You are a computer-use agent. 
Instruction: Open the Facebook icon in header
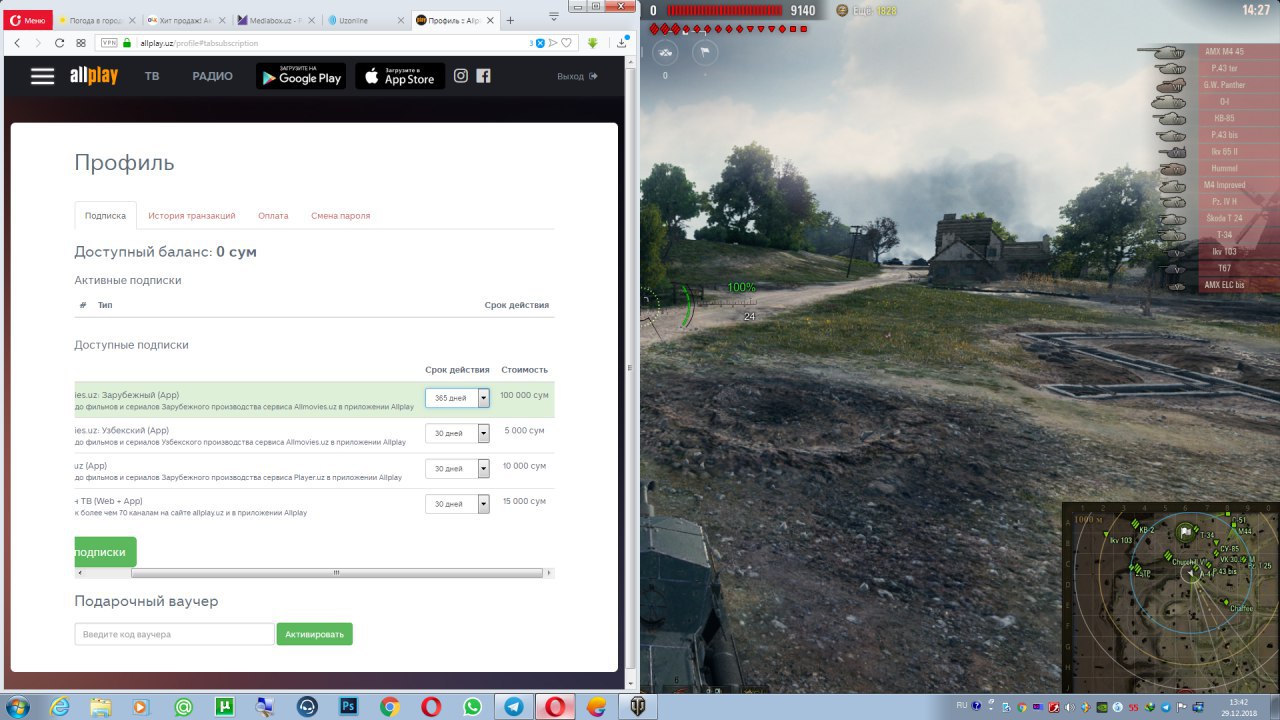pos(483,76)
